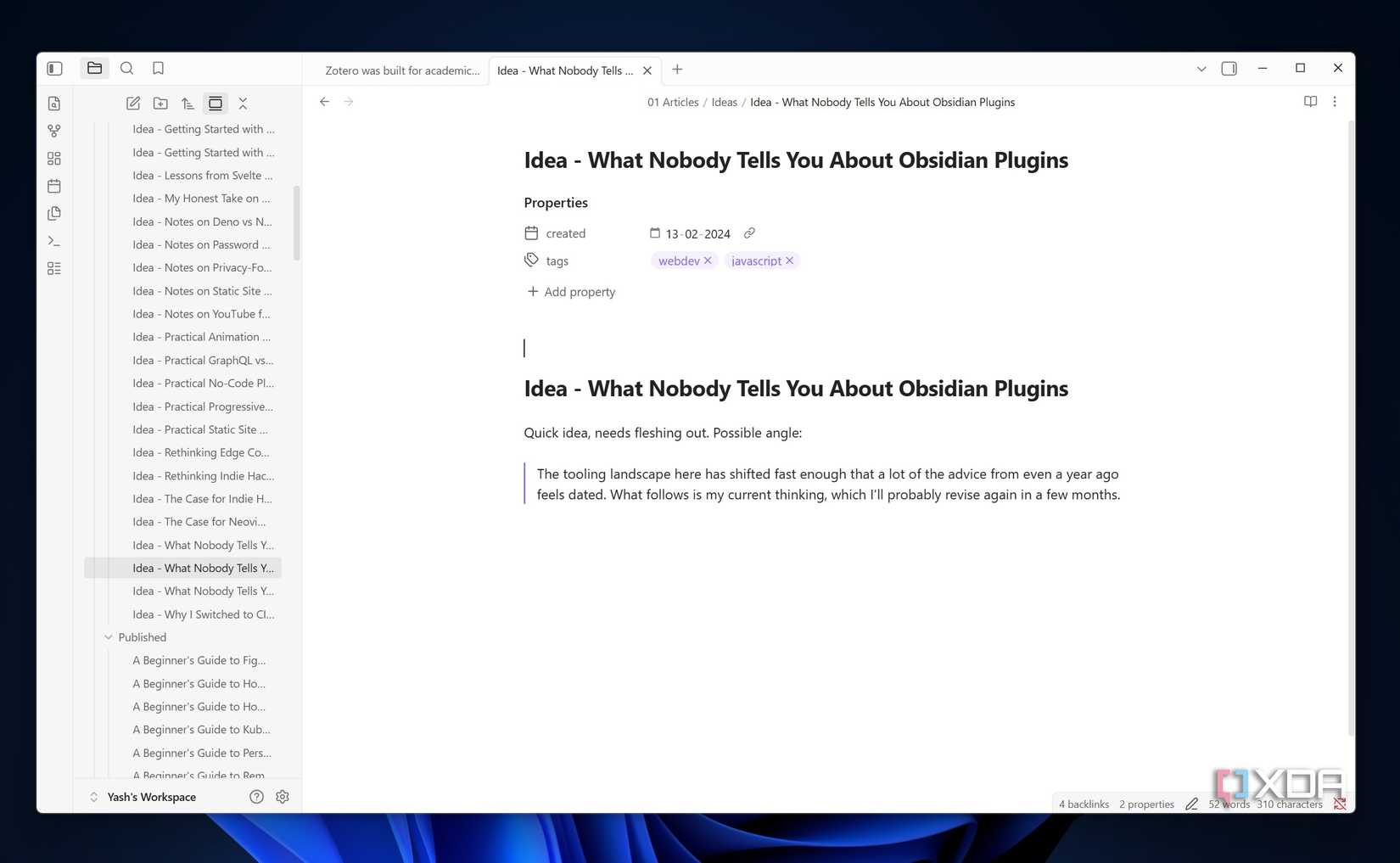The height and width of the screenshot is (863, 1400).
Task: Click the 'Ideas' breadcrumb
Action: [724, 102]
